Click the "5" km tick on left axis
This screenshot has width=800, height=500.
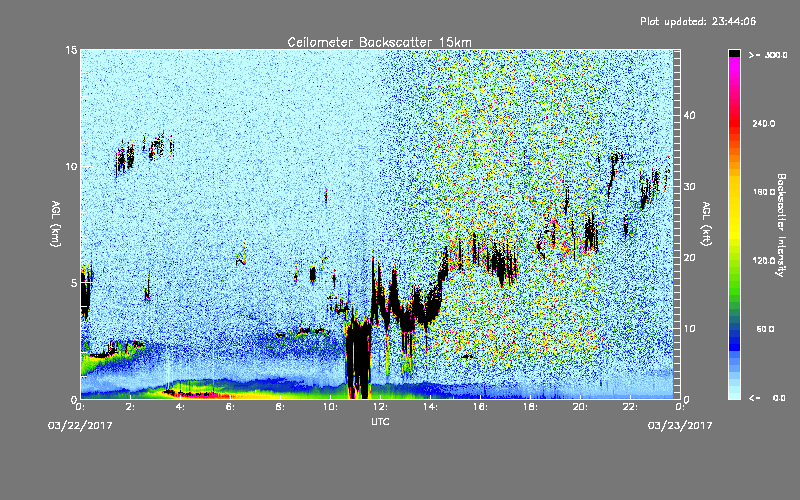point(73,283)
